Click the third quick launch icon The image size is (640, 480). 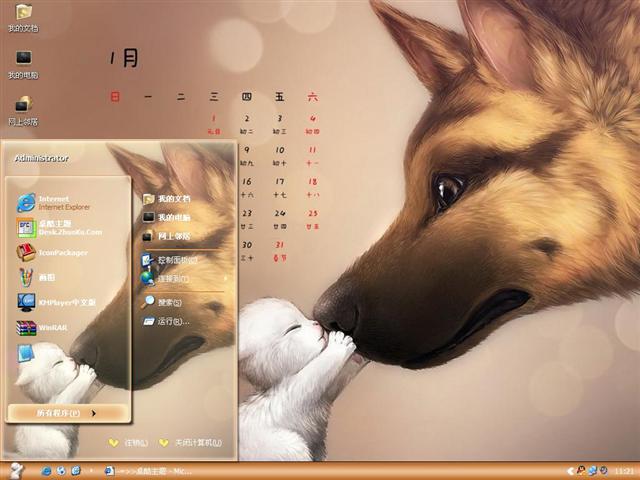tap(76, 471)
